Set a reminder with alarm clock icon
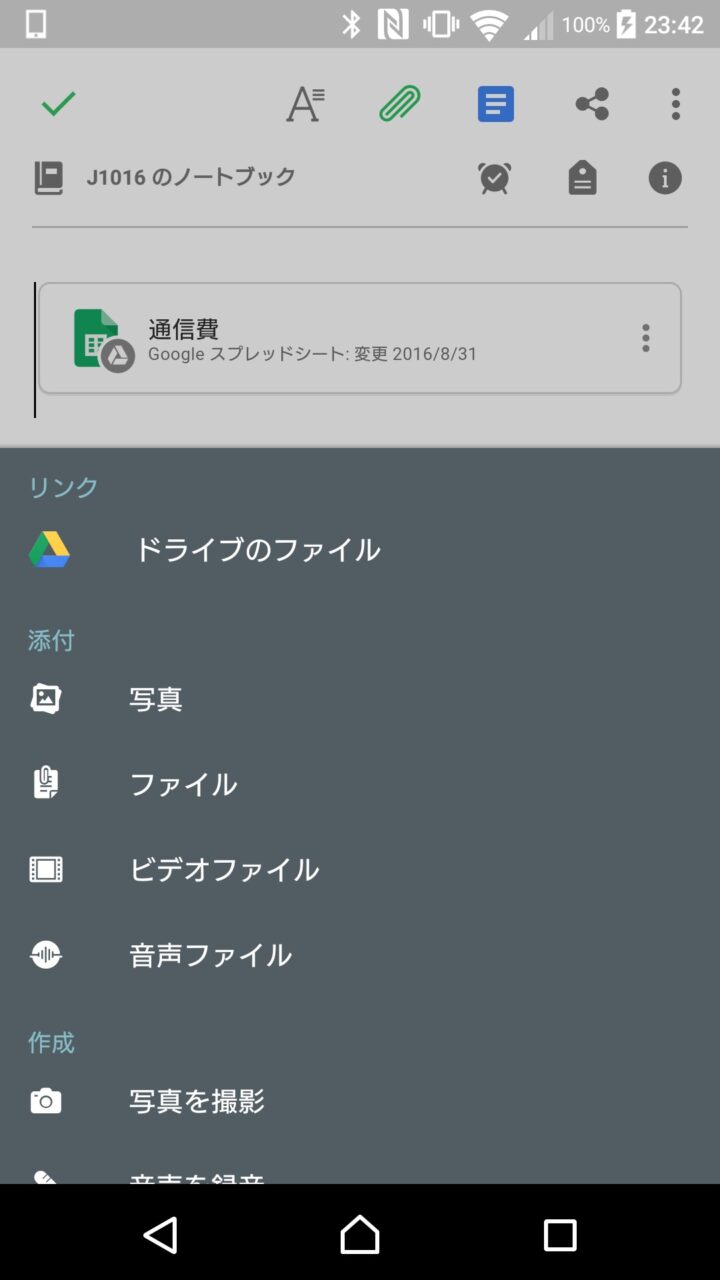The image size is (720, 1280). [x=495, y=179]
